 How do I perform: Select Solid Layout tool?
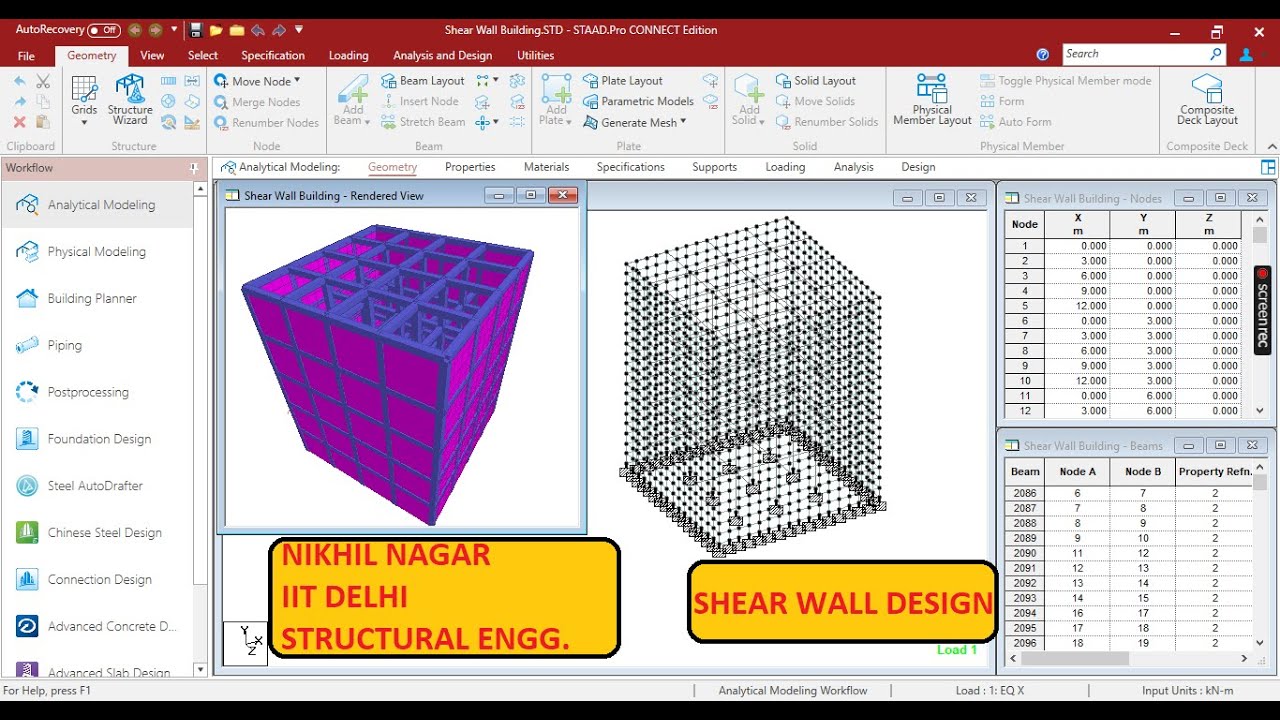pos(815,81)
